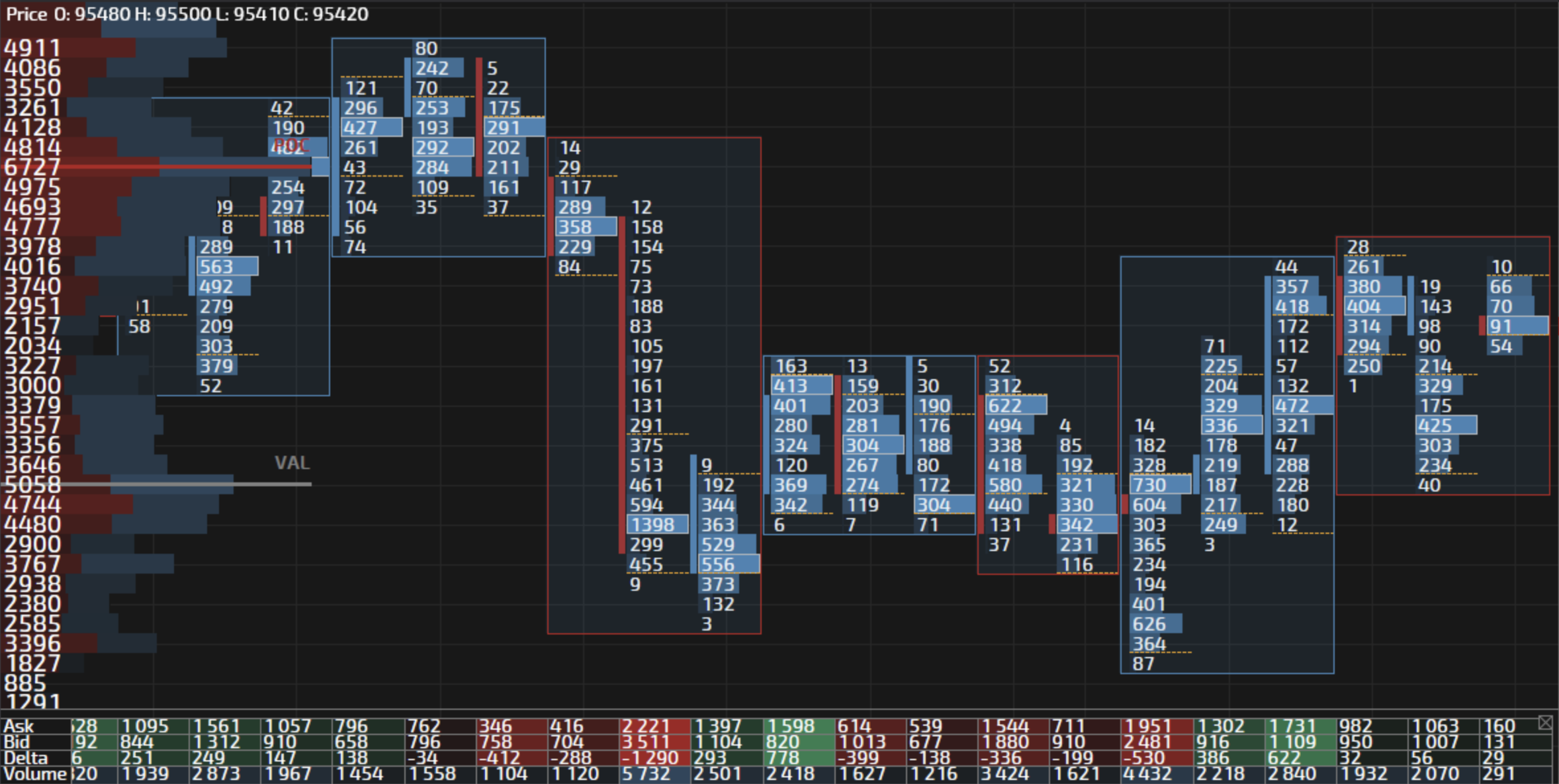The image size is (1559, 784).
Task: Click the highlighted 1398 cluster cell
Action: pos(656,525)
